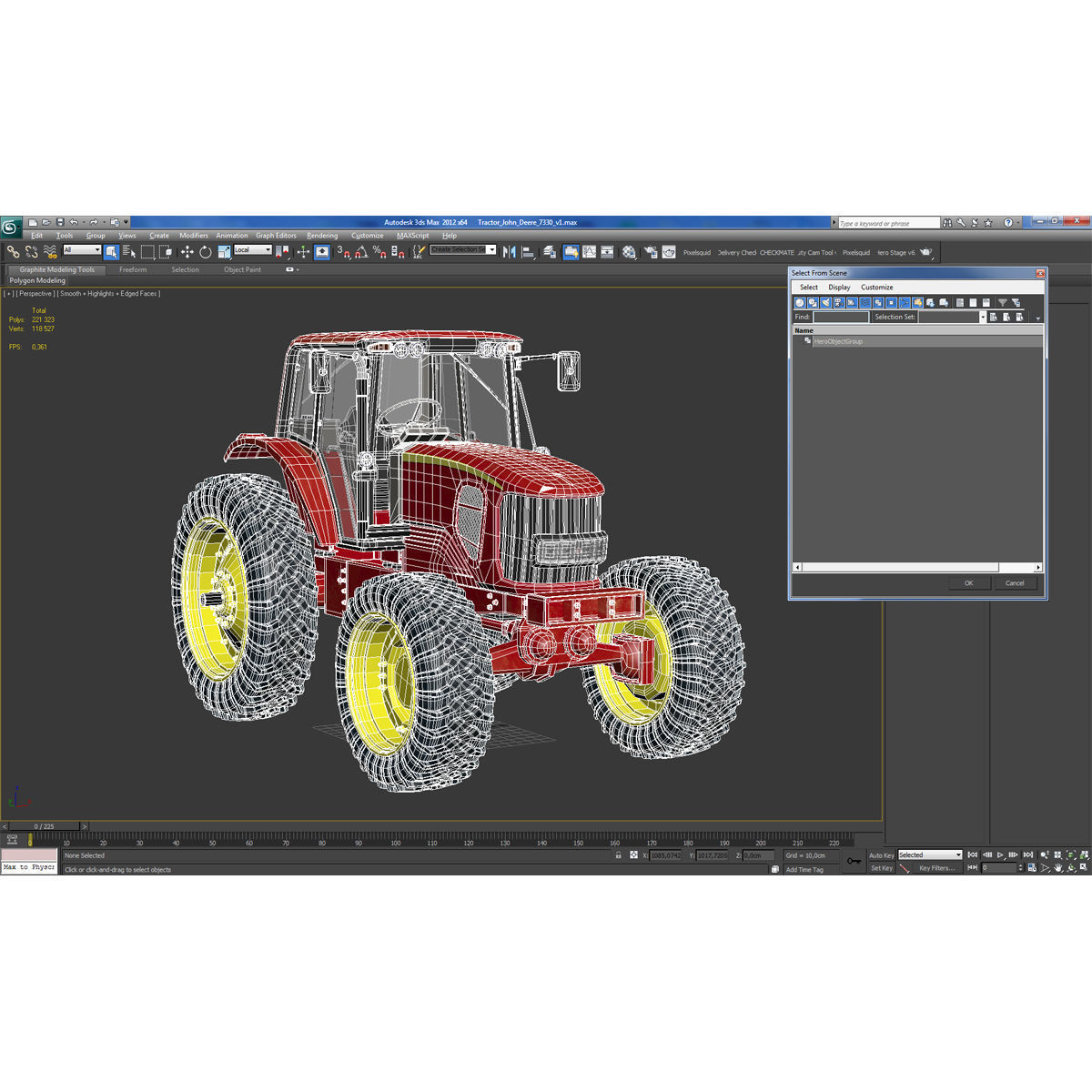
Task: Click the 3ds Max application logo button
Action: (x=11, y=228)
